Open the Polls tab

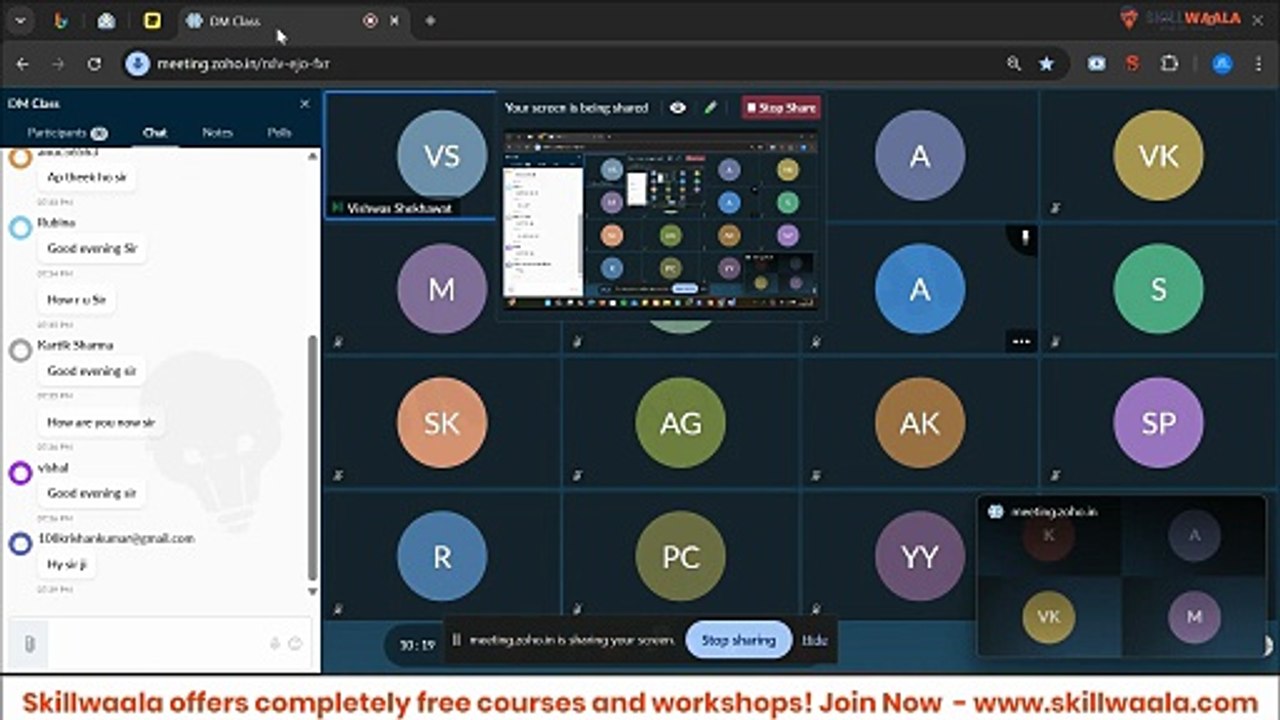point(280,133)
